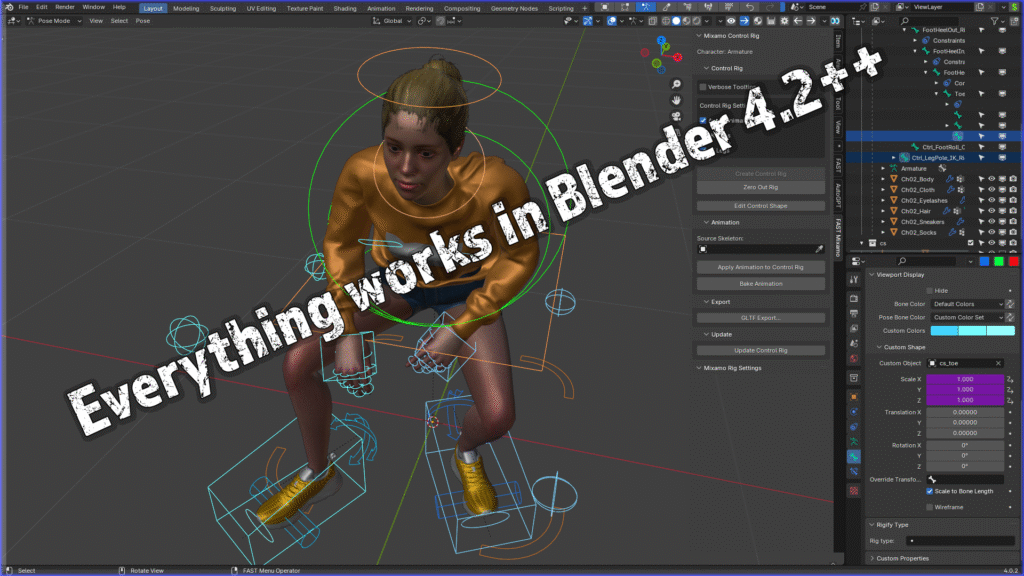Viewport: 1024px width, 576px height.
Task: Click mesh icon of Ch02_Body row
Action: tap(893, 179)
